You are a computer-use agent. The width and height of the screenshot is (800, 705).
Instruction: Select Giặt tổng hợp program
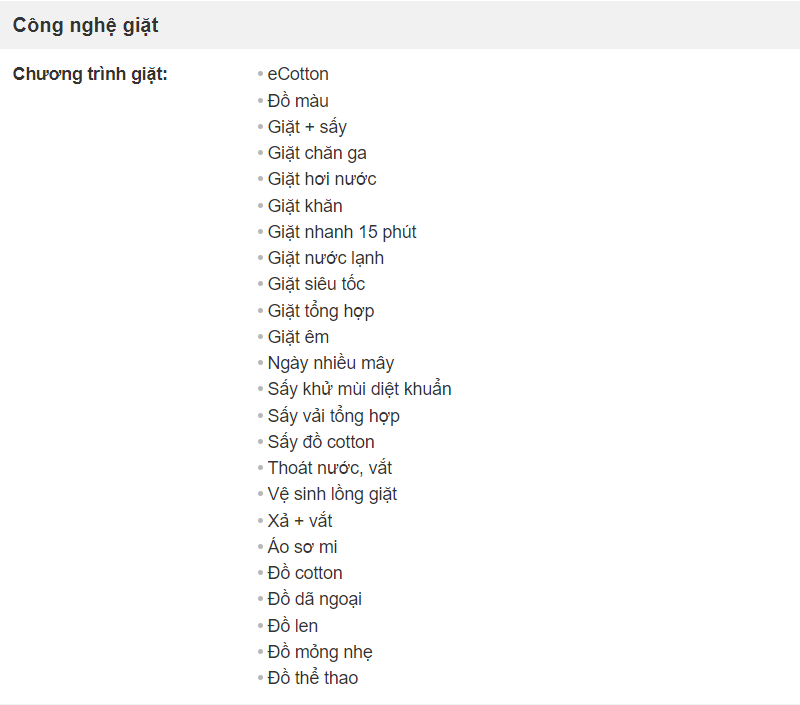pyautogui.click(x=321, y=311)
